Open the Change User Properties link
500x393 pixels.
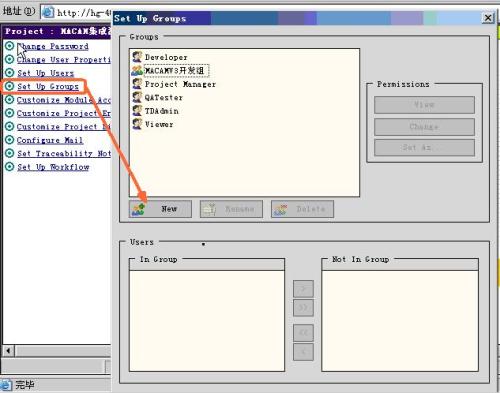[64, 60]
